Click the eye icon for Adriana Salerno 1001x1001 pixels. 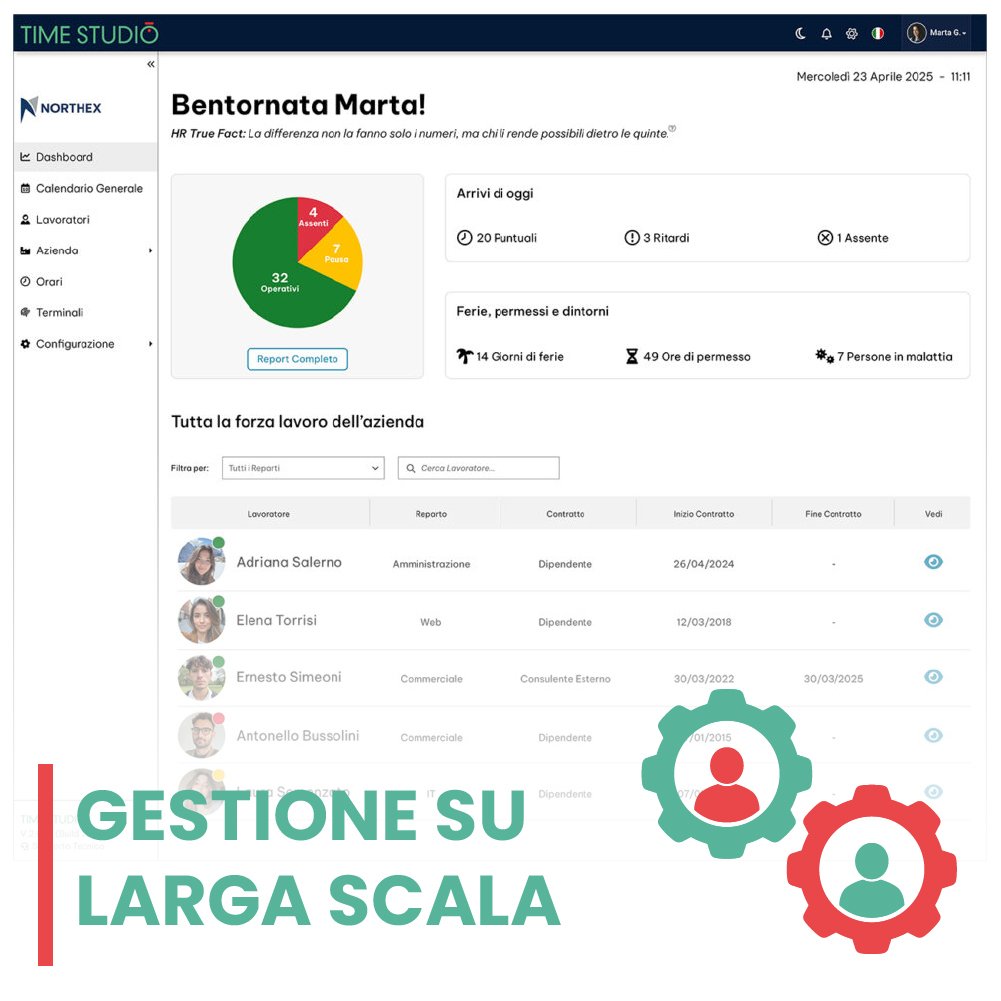click(933, 562)
